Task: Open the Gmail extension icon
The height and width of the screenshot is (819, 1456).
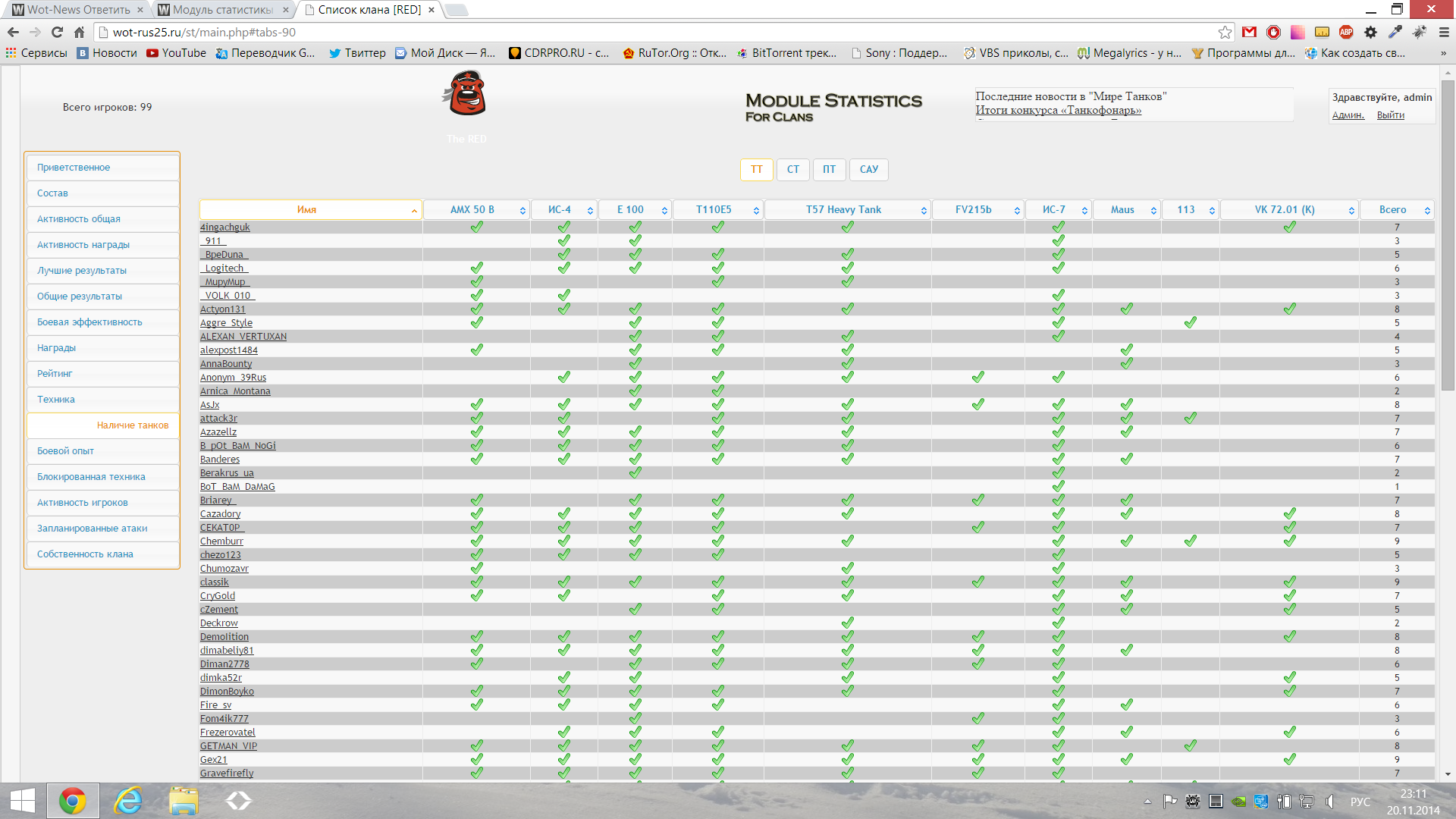Action: tap(1249, 32)
